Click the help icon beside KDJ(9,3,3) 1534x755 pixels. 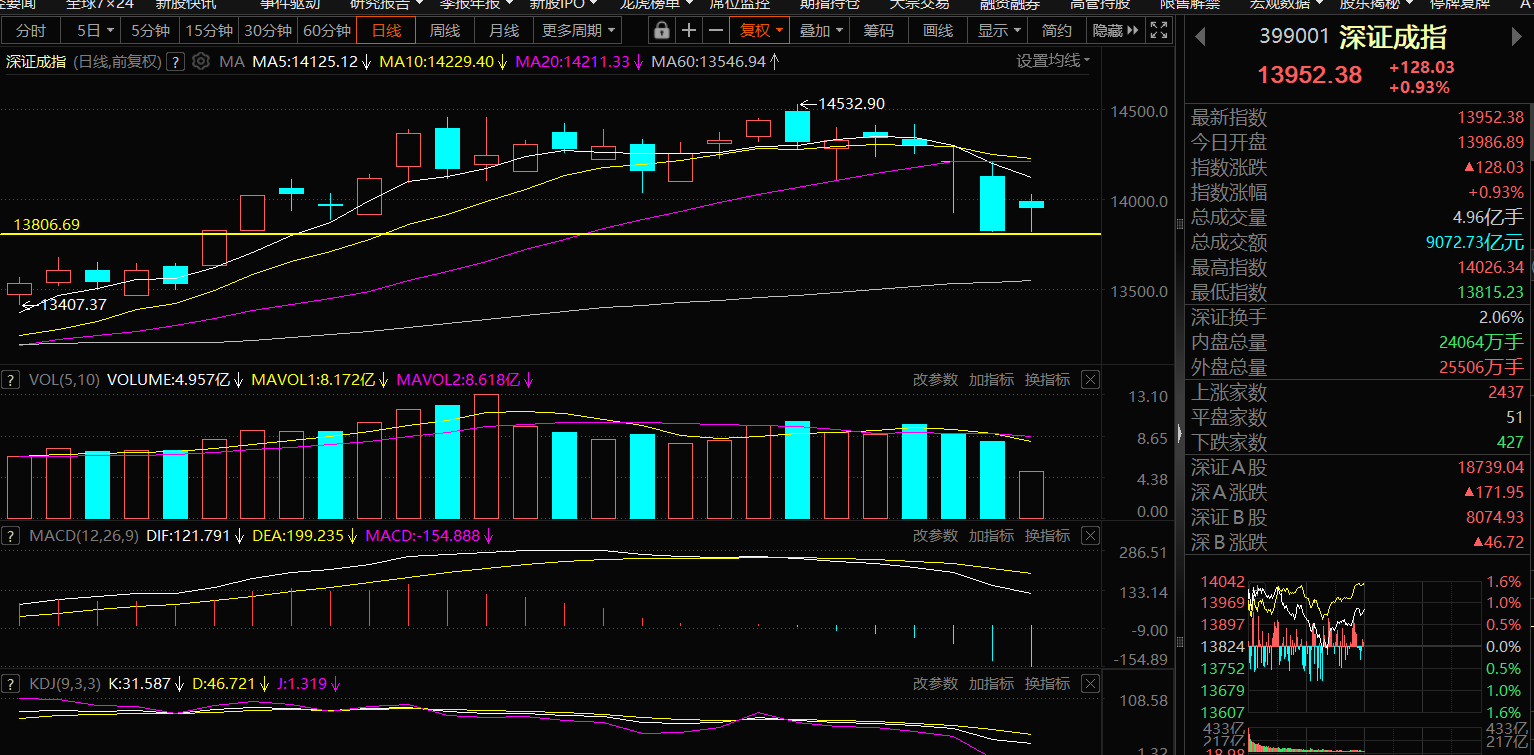point(11,684)
